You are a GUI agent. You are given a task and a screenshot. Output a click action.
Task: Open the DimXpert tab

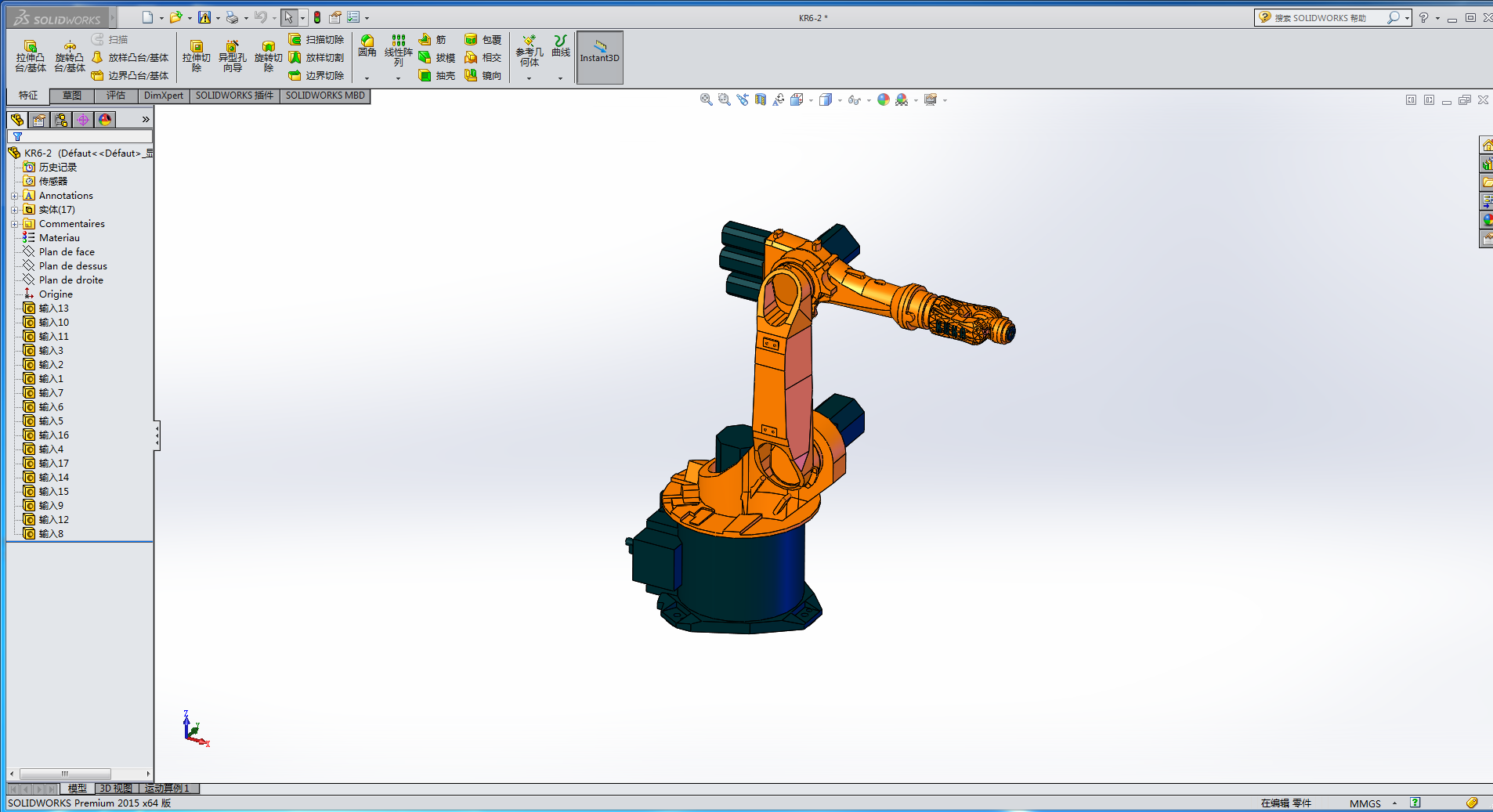tap(163, 96)
